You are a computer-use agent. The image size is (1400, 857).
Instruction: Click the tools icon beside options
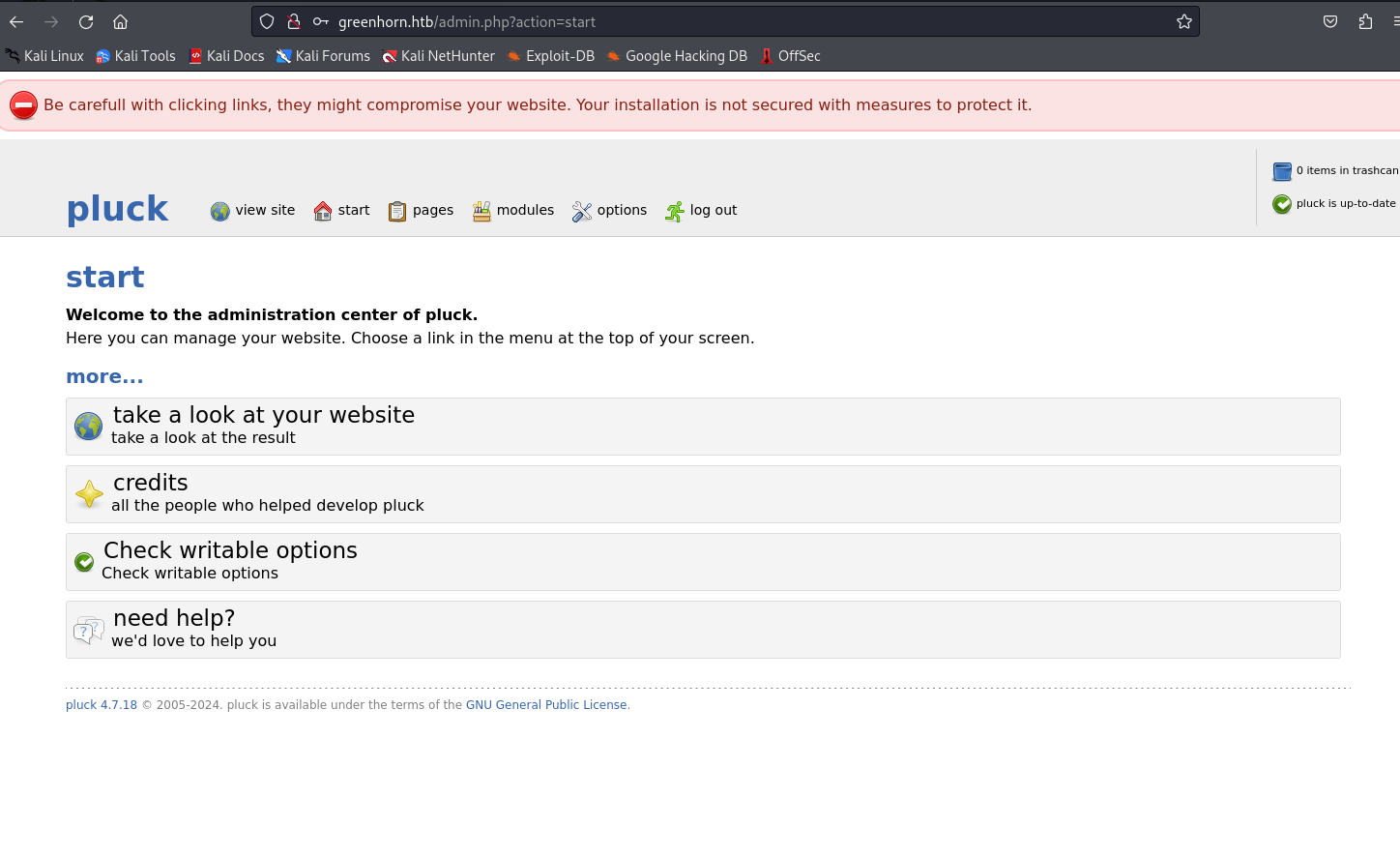click(x=581, y=211)
